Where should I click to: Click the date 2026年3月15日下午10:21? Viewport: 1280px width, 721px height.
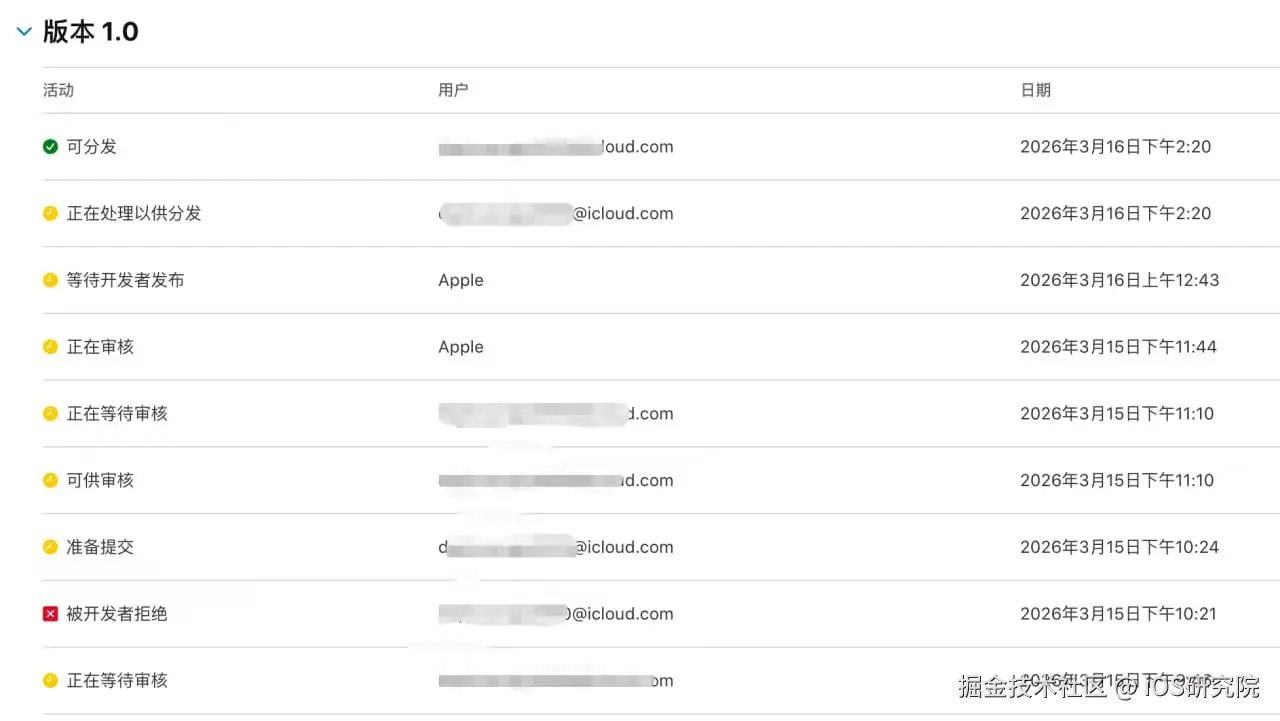click(1118, 614)
